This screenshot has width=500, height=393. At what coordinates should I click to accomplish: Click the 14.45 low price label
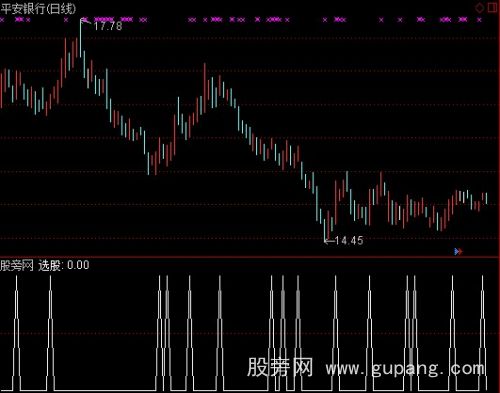click(x=349, y=240)
